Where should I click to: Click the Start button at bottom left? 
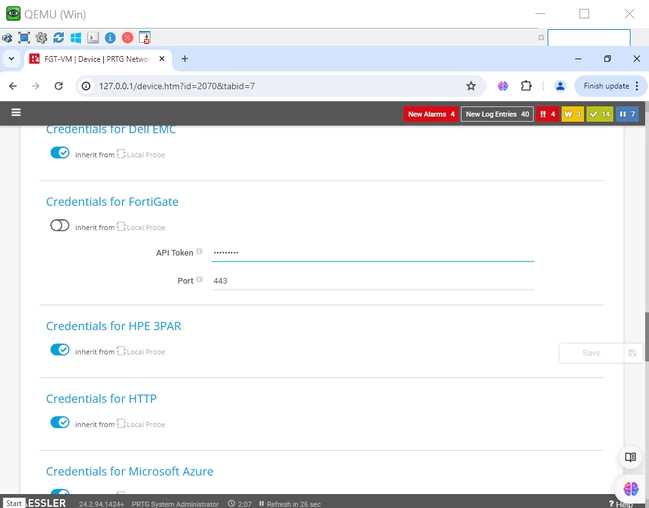pos(14,503)
